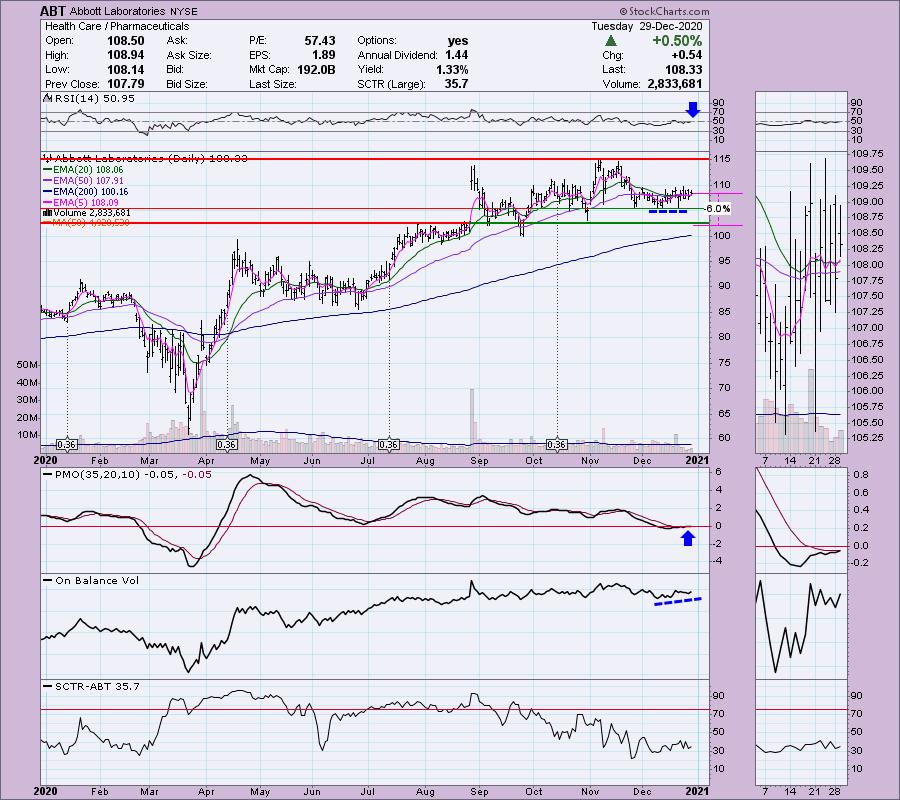
Task: Click the -6.0% annotation label on price chart
Action: pos(717,209)
